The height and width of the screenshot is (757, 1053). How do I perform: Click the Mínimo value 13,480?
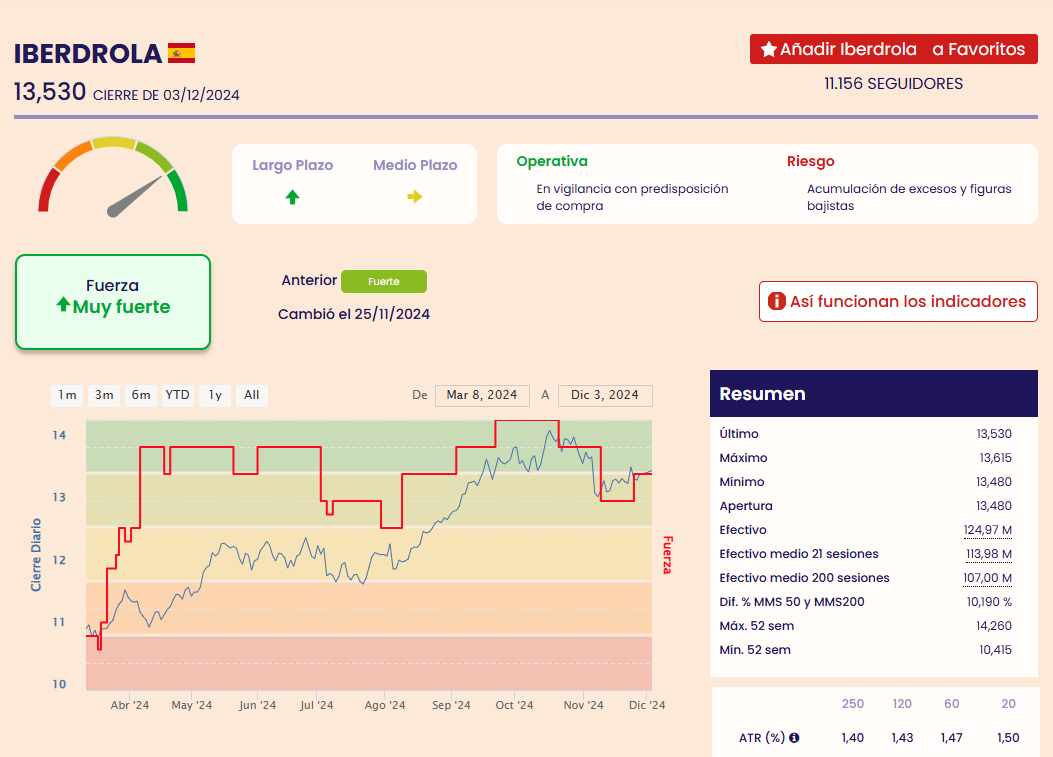994,482
